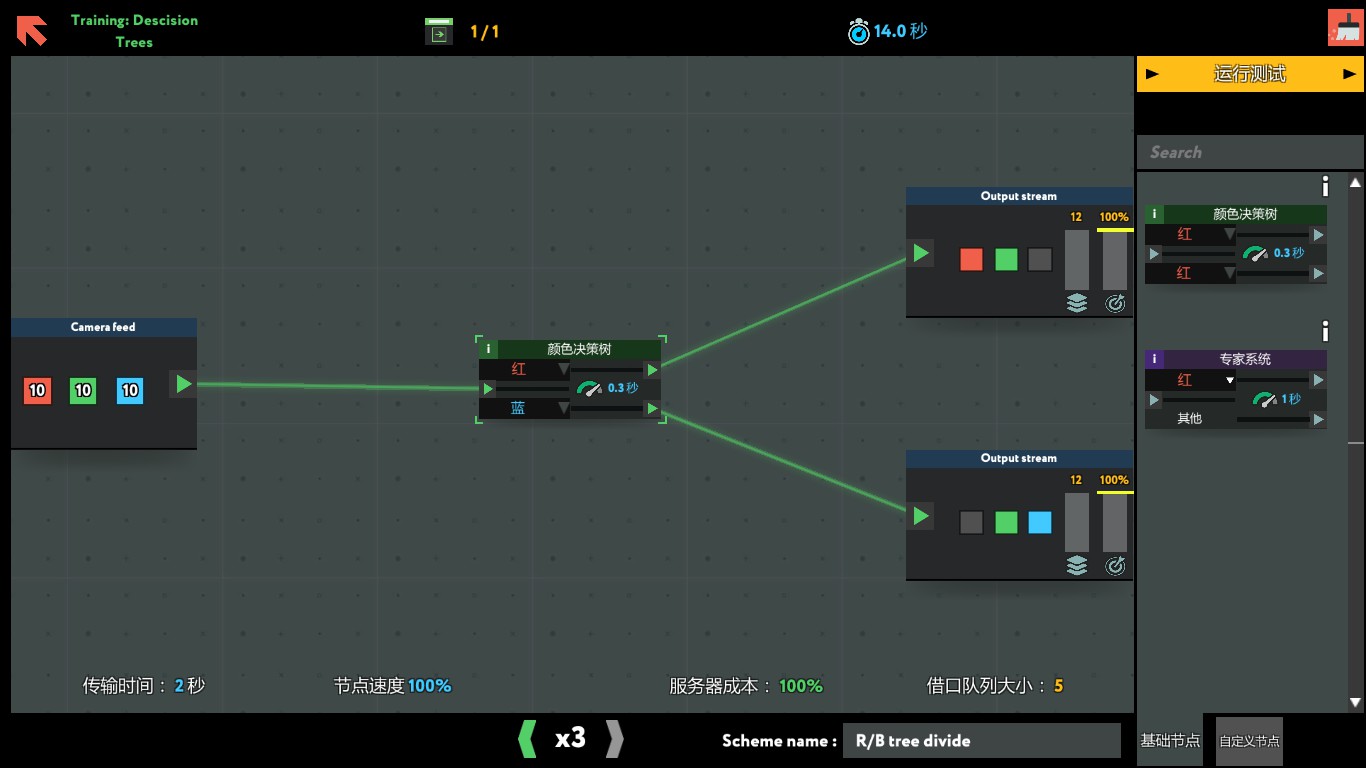
Task: Switch to the 自定义节点 tab
Action: [1249, 741]
